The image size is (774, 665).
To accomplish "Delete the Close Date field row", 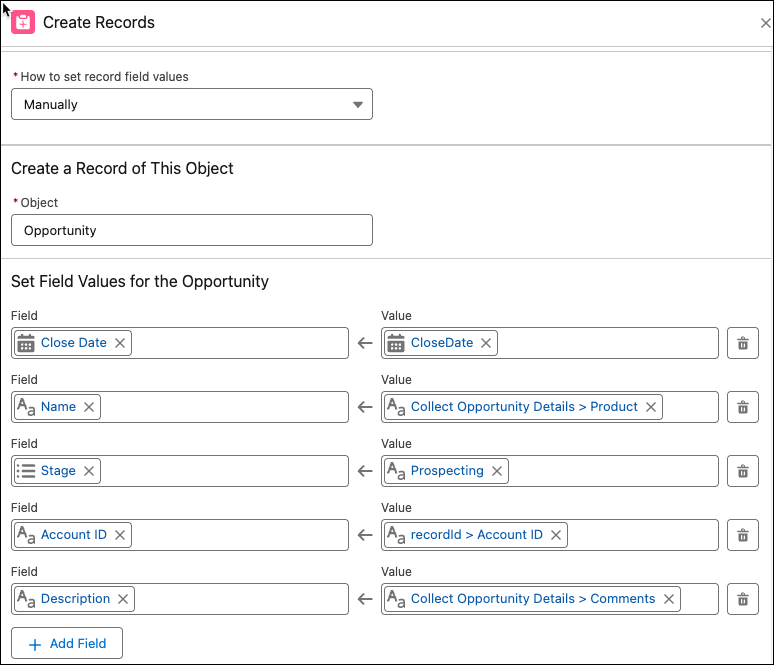I will pos(742,343).
